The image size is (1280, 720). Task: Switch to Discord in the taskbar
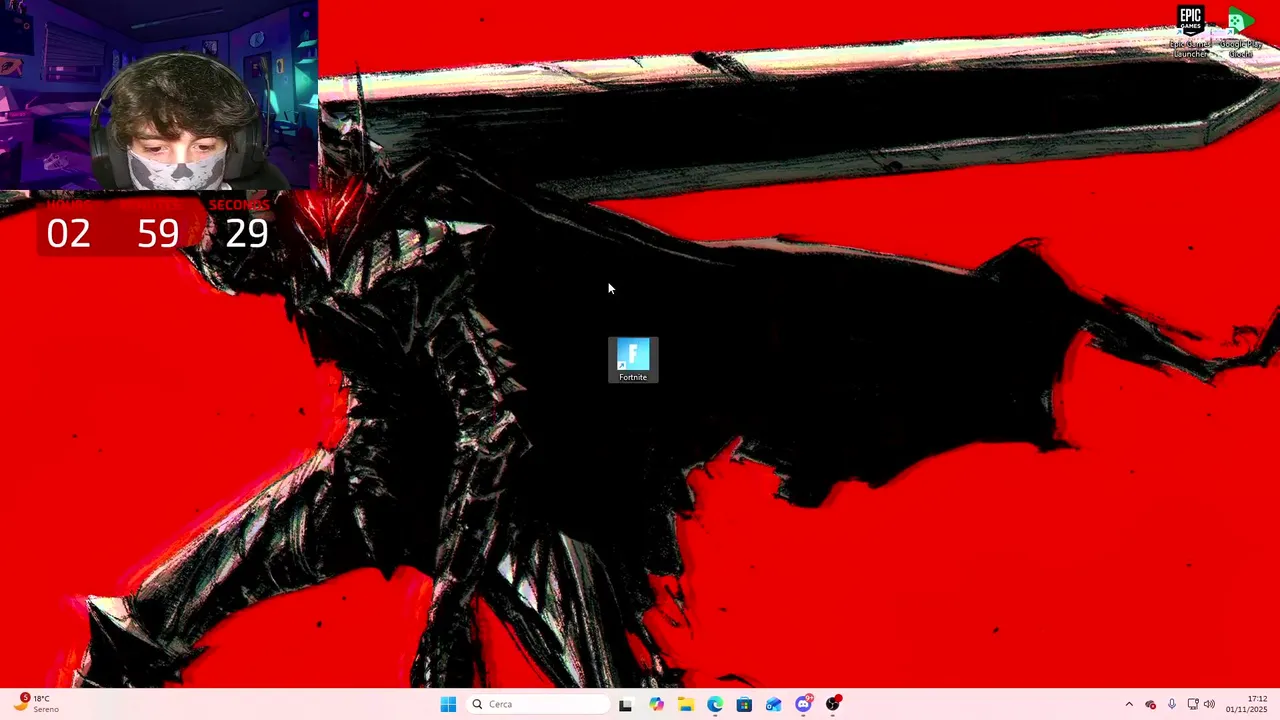[803, 704]
